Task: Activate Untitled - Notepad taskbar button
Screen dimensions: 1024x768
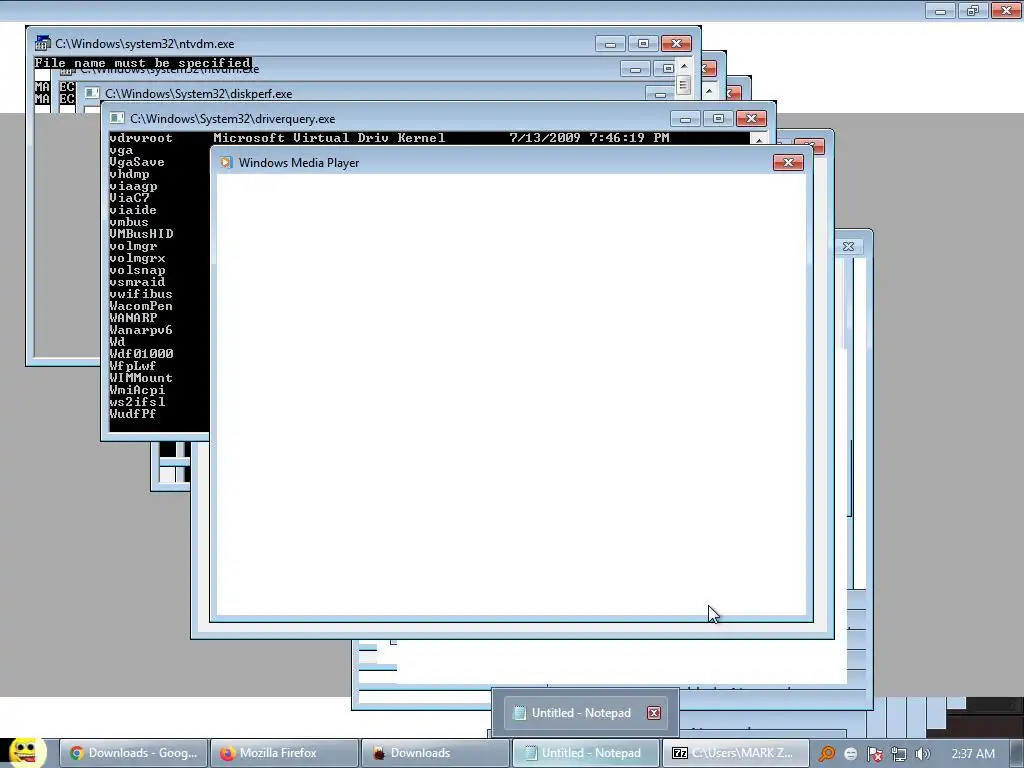Action: [x=586, y=753]
